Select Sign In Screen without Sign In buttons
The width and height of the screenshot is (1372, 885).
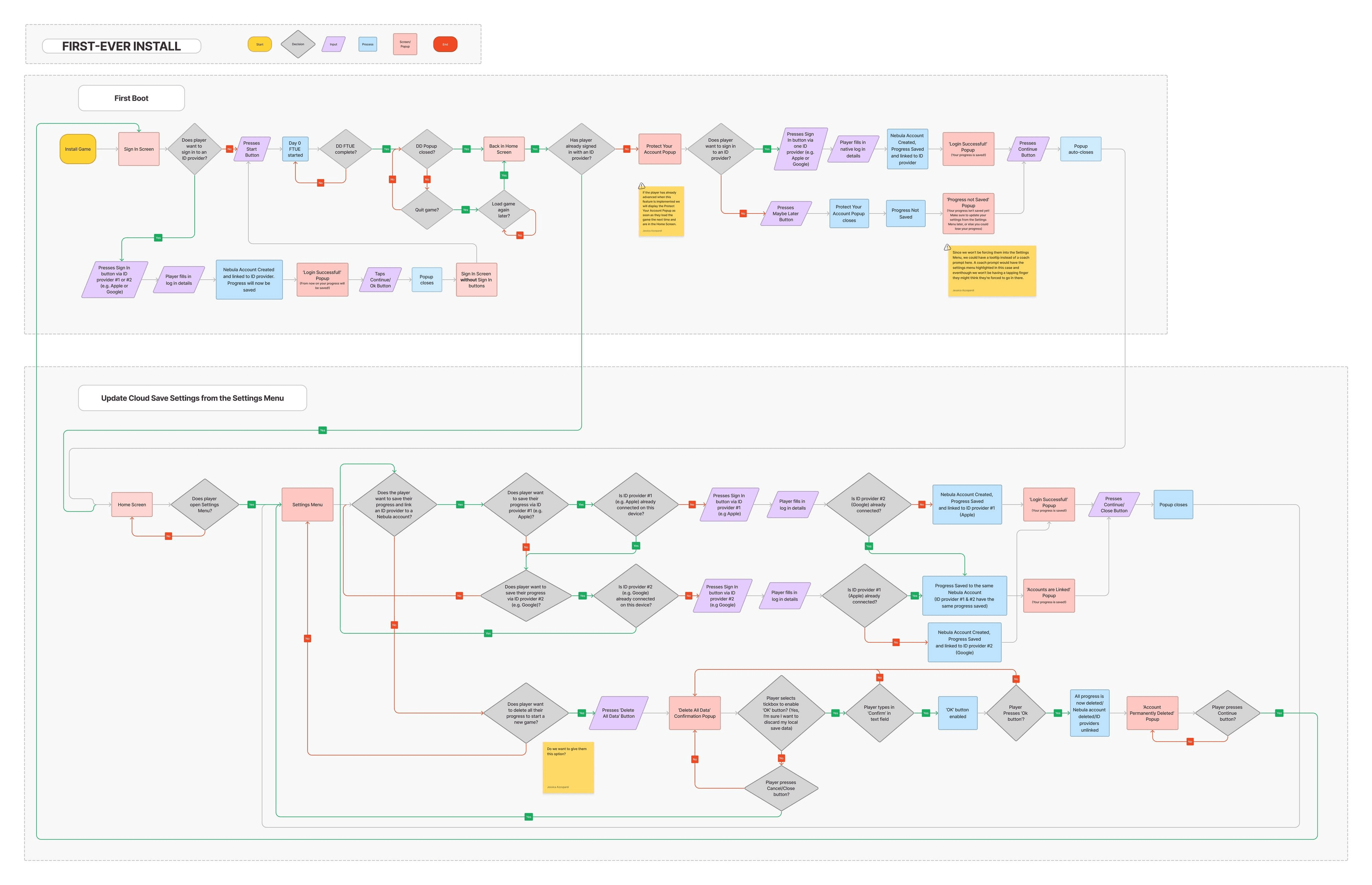pyautogui.click(x=476, y=280)
